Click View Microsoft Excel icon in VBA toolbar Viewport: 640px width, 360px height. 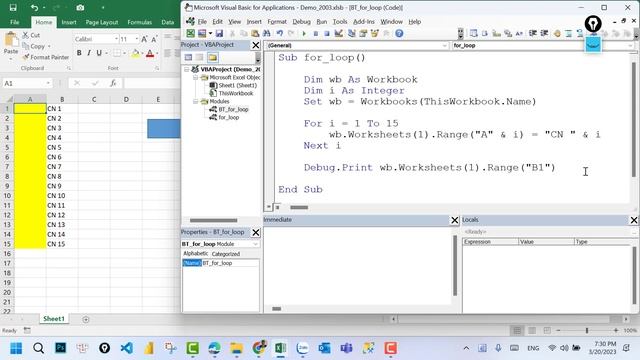tap(191, 33)
